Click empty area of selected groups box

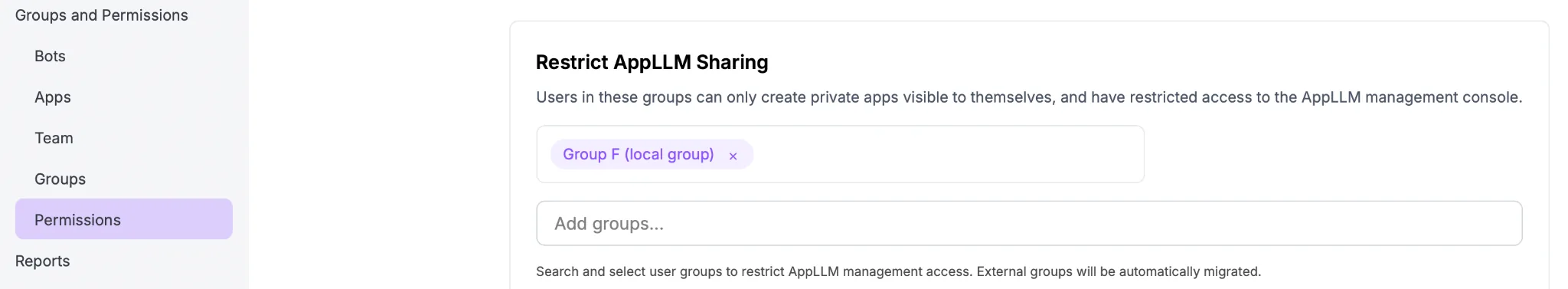949,154
